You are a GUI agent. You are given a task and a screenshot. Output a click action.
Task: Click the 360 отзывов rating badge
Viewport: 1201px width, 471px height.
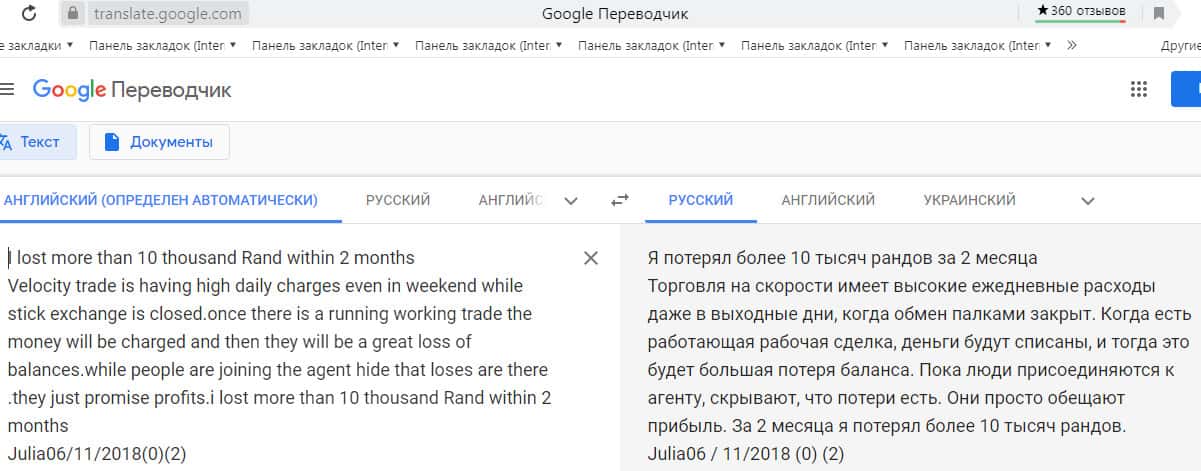(1081, 11)
